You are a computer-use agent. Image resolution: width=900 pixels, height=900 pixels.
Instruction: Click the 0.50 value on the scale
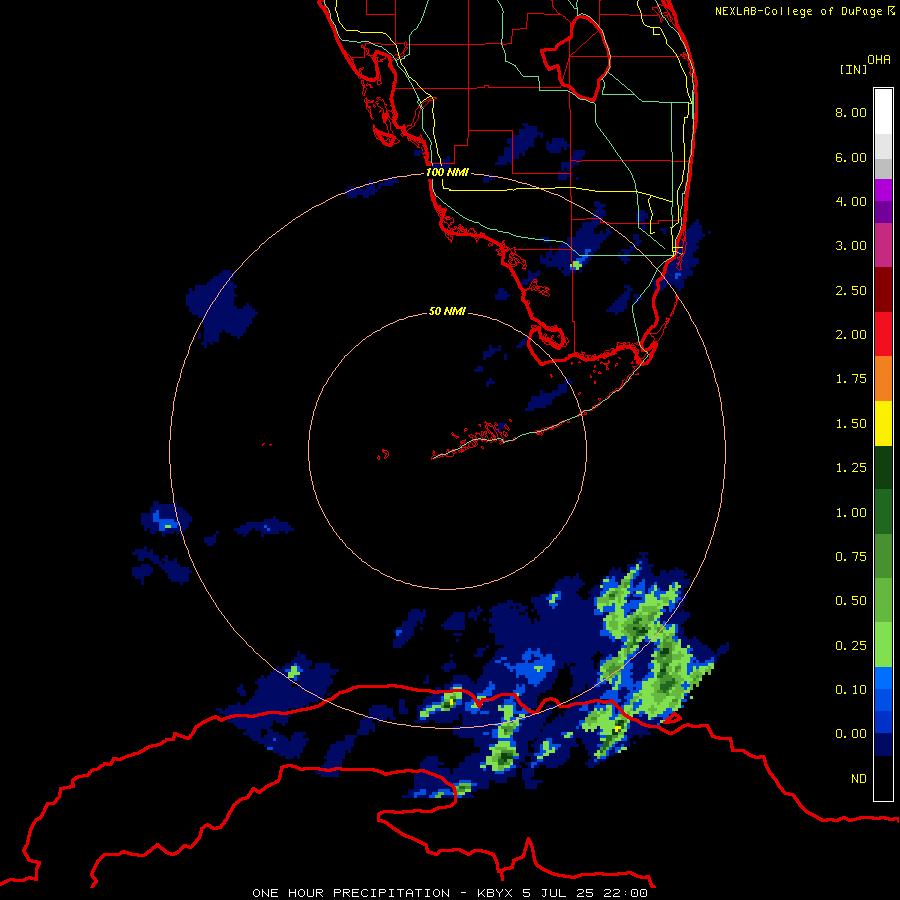click(x=851, y=601)
